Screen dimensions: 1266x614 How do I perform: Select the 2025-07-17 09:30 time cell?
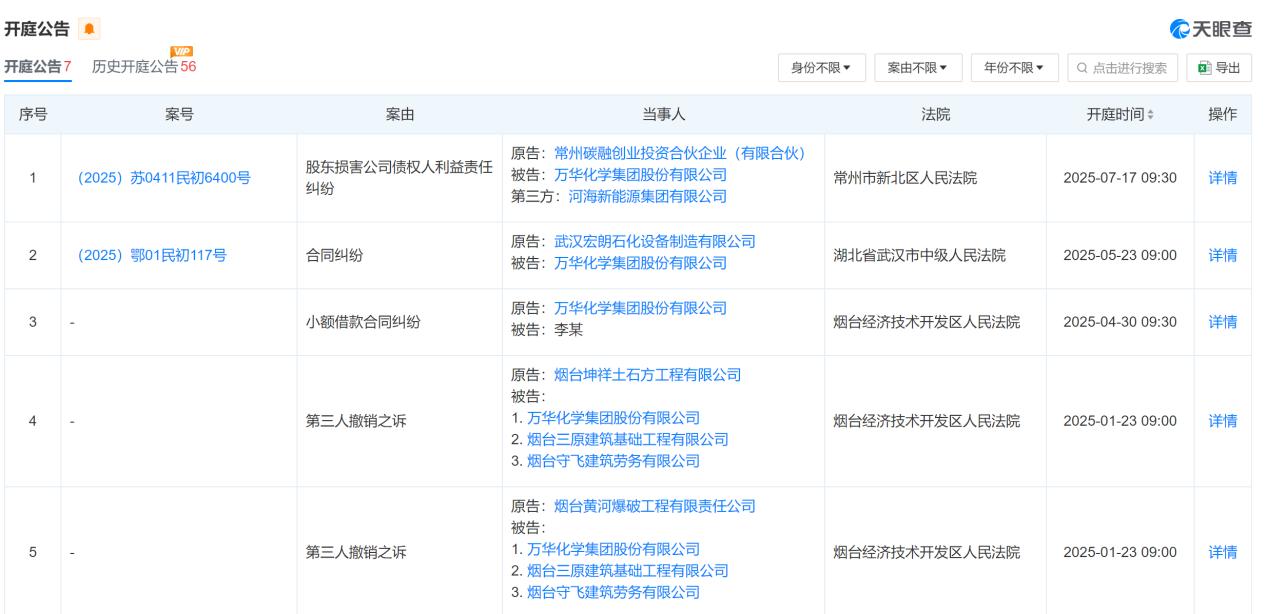pos(1120,178)
